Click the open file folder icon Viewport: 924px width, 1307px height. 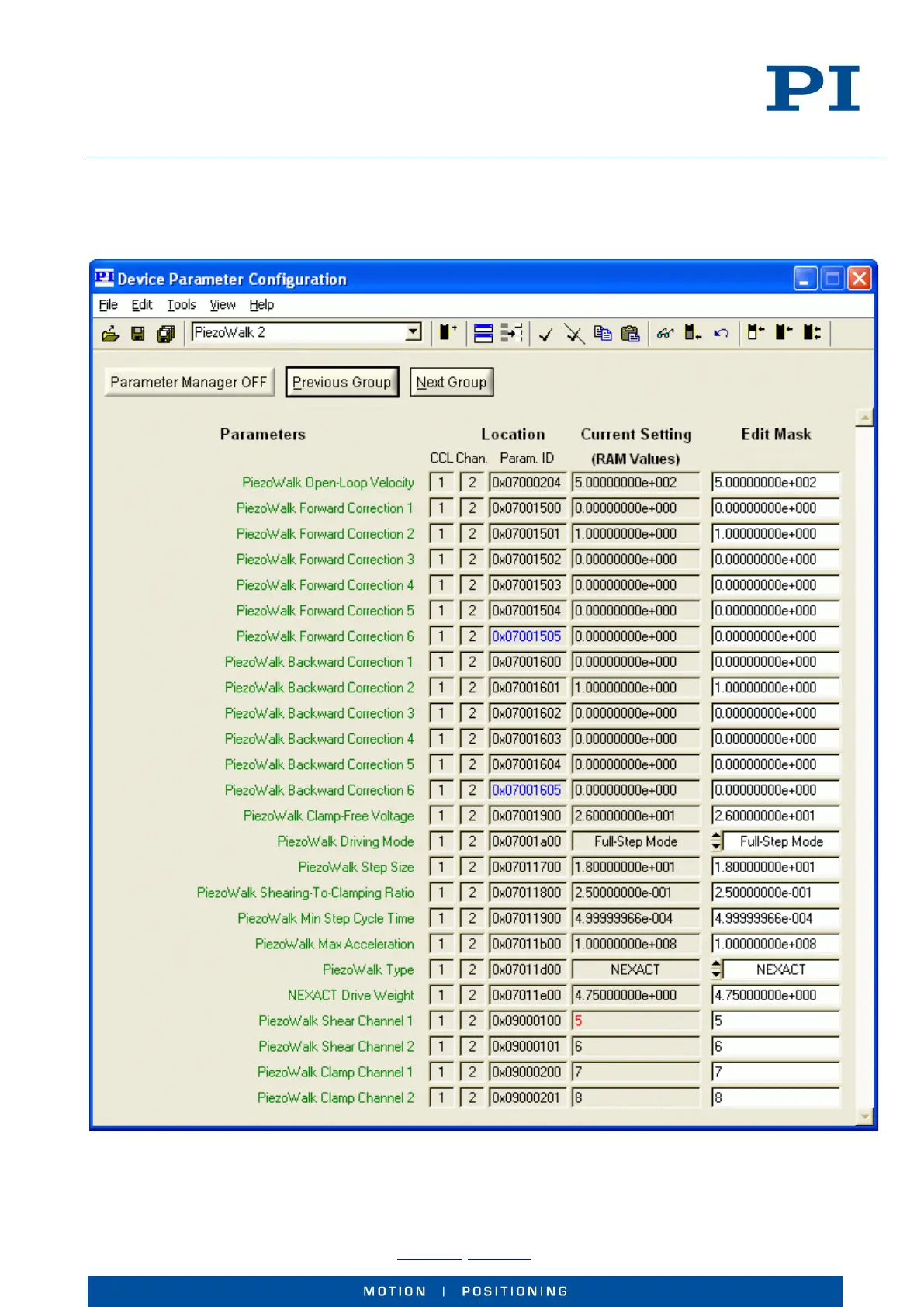tap(110, 334)
